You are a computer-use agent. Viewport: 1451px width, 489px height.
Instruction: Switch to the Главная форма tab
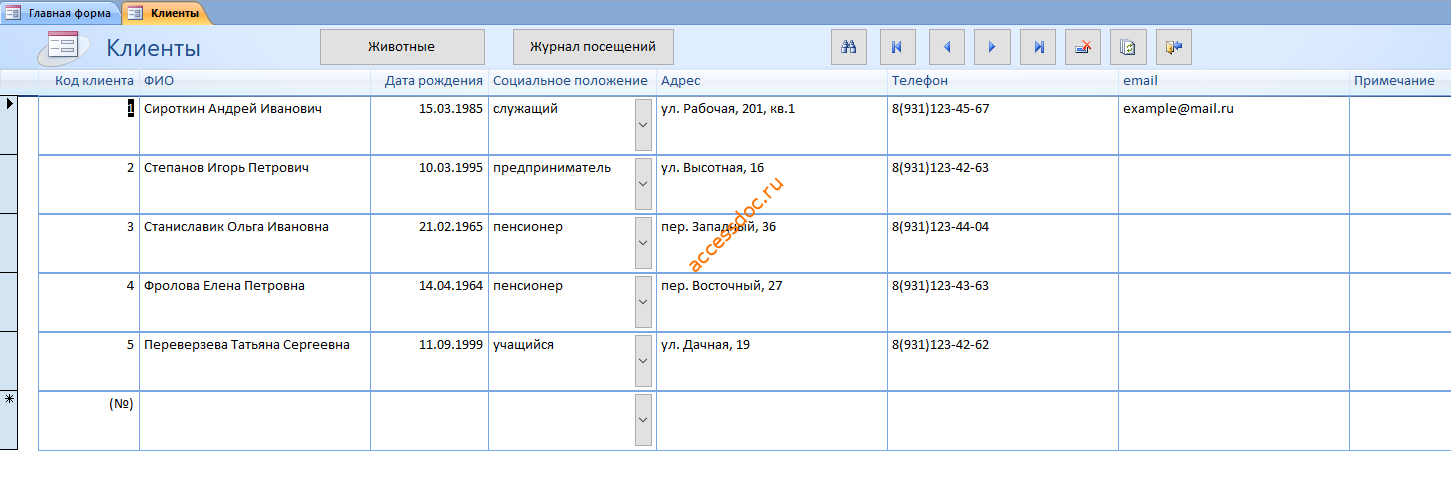click(60, 13)
